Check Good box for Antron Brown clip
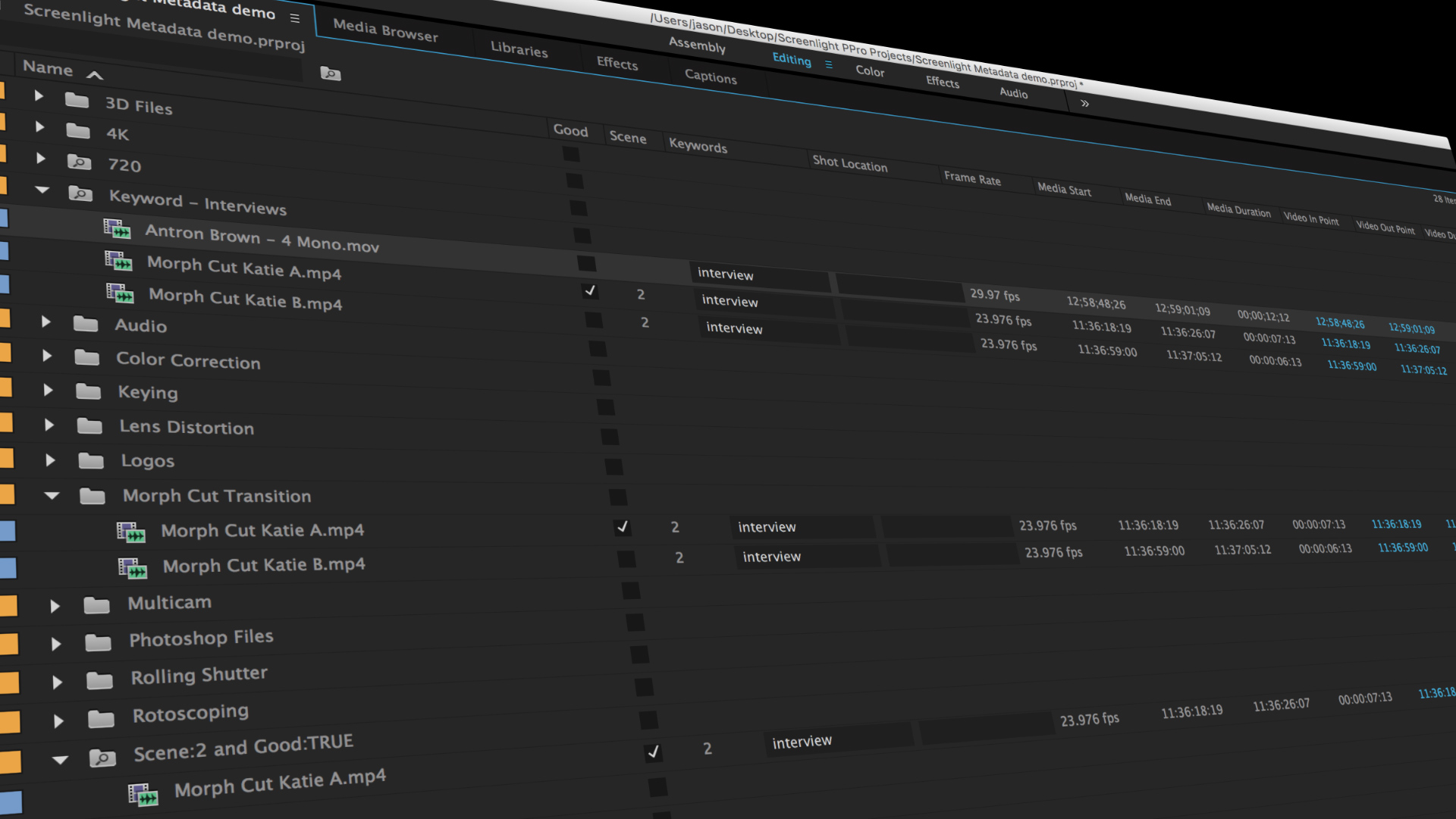Image resolution: width=1456 pixels, height=819 pixels. click(586, 263)
